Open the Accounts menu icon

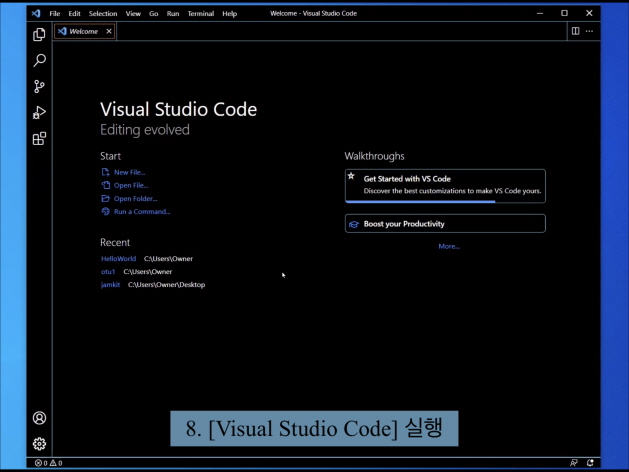click(39, 418)
